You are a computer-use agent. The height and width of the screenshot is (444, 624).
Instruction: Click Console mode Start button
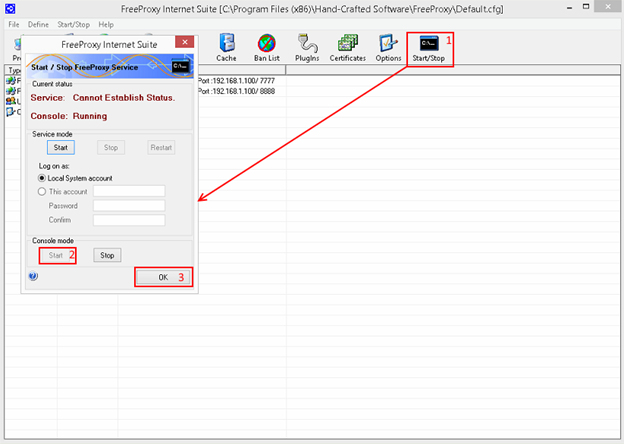pyautogui.click(x=56, y=255)
